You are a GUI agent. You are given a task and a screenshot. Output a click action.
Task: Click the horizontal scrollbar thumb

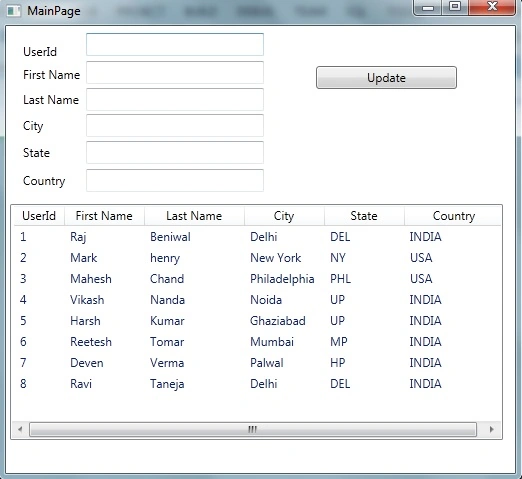pyautogui.click(x=253, y=429)
